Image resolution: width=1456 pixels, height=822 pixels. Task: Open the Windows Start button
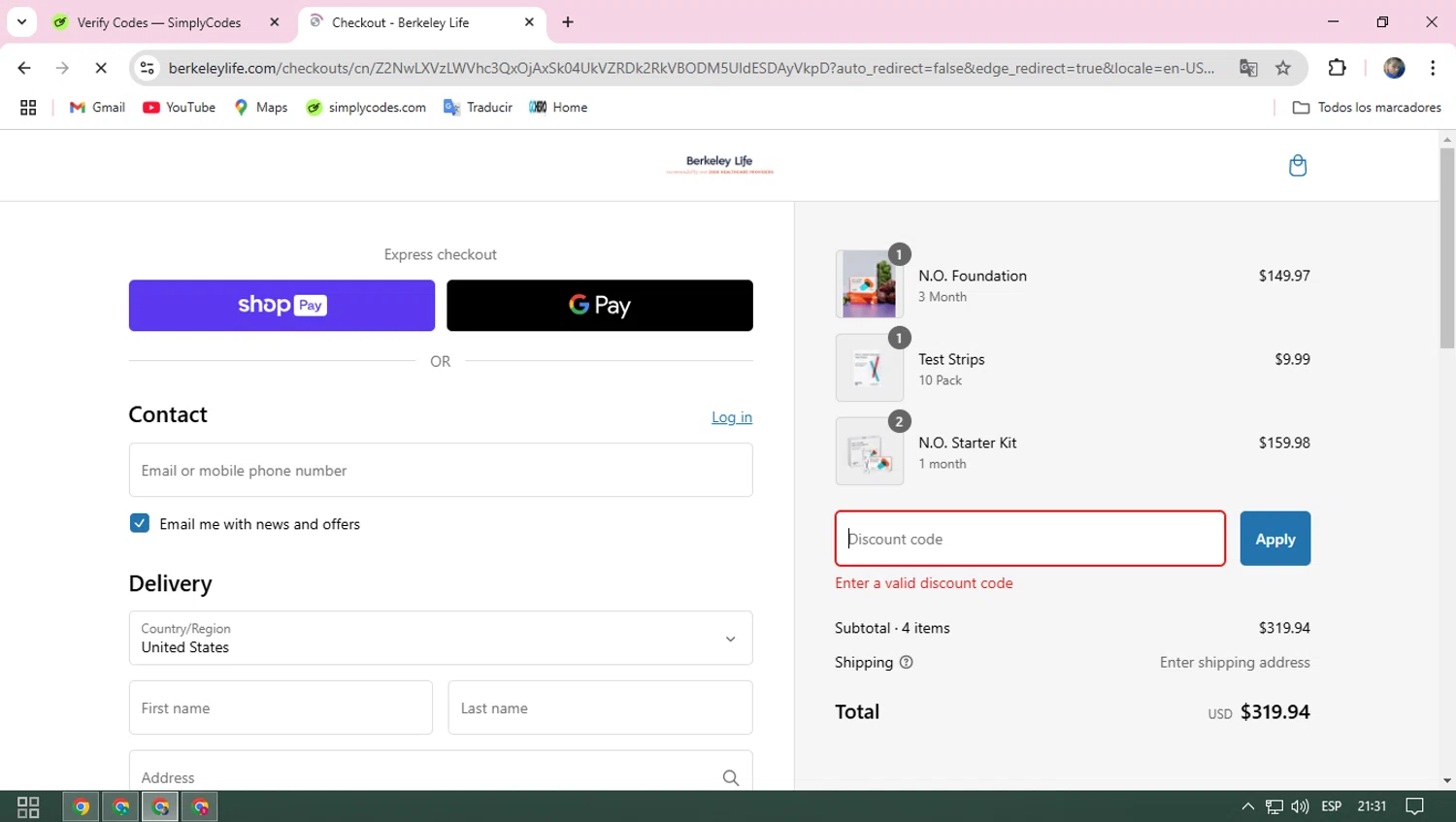point(28,806)
